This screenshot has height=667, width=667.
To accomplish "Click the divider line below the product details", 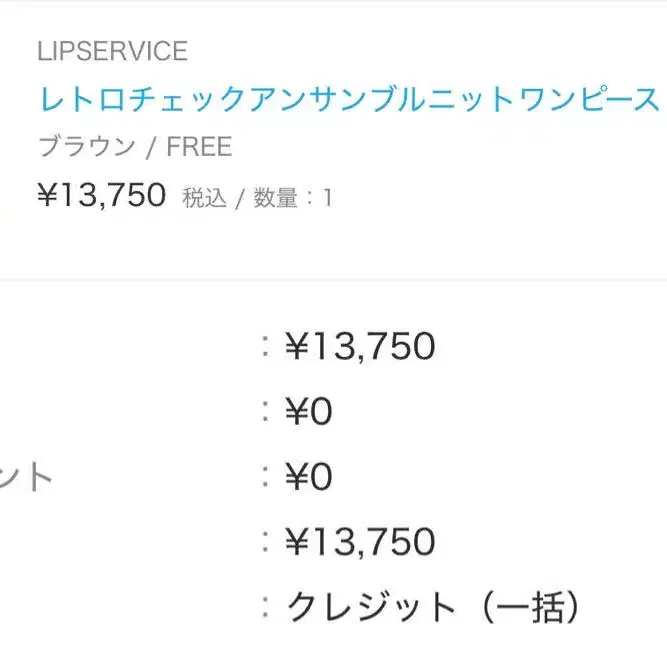I will pyautogui.click(x=333, y=281).
